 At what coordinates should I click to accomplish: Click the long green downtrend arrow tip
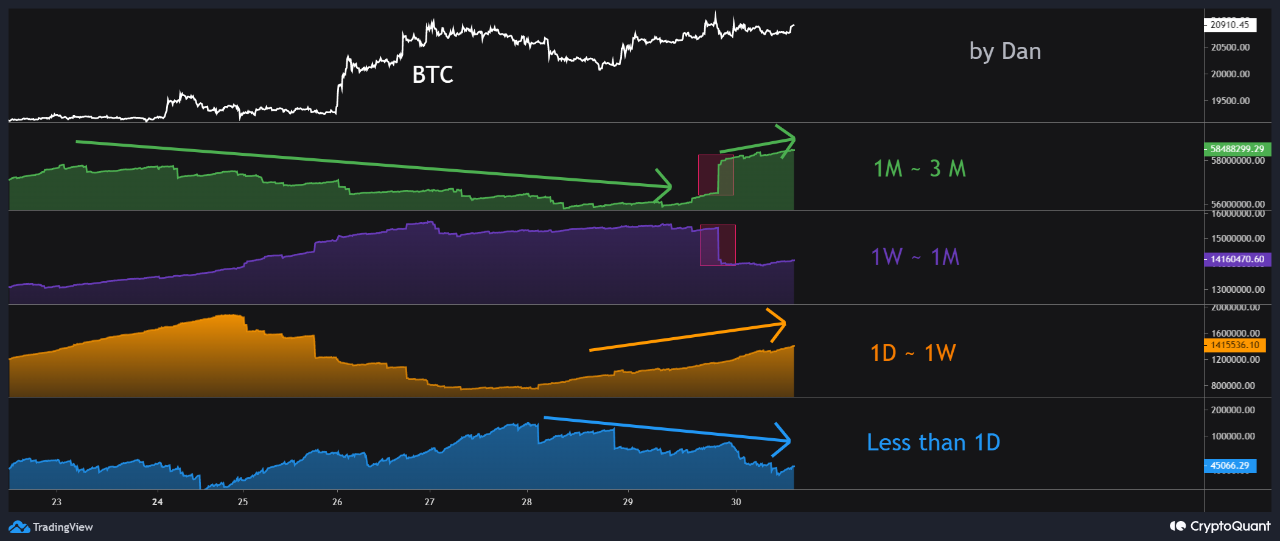click(665, 186)
